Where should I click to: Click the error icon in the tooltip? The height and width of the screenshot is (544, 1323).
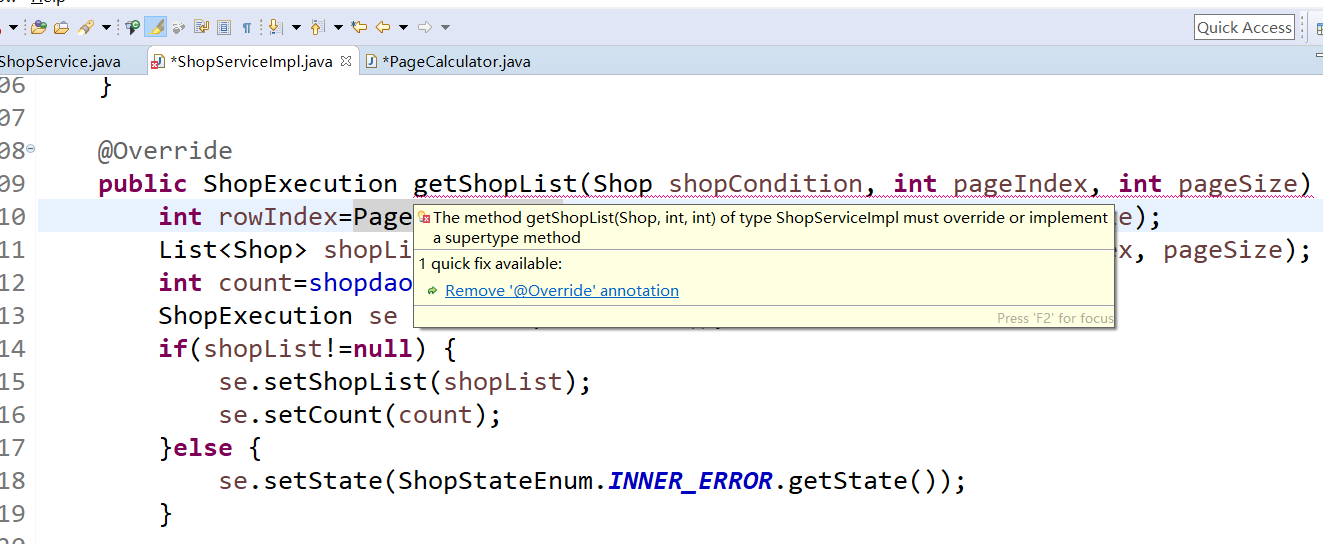(x=424, y=218)
